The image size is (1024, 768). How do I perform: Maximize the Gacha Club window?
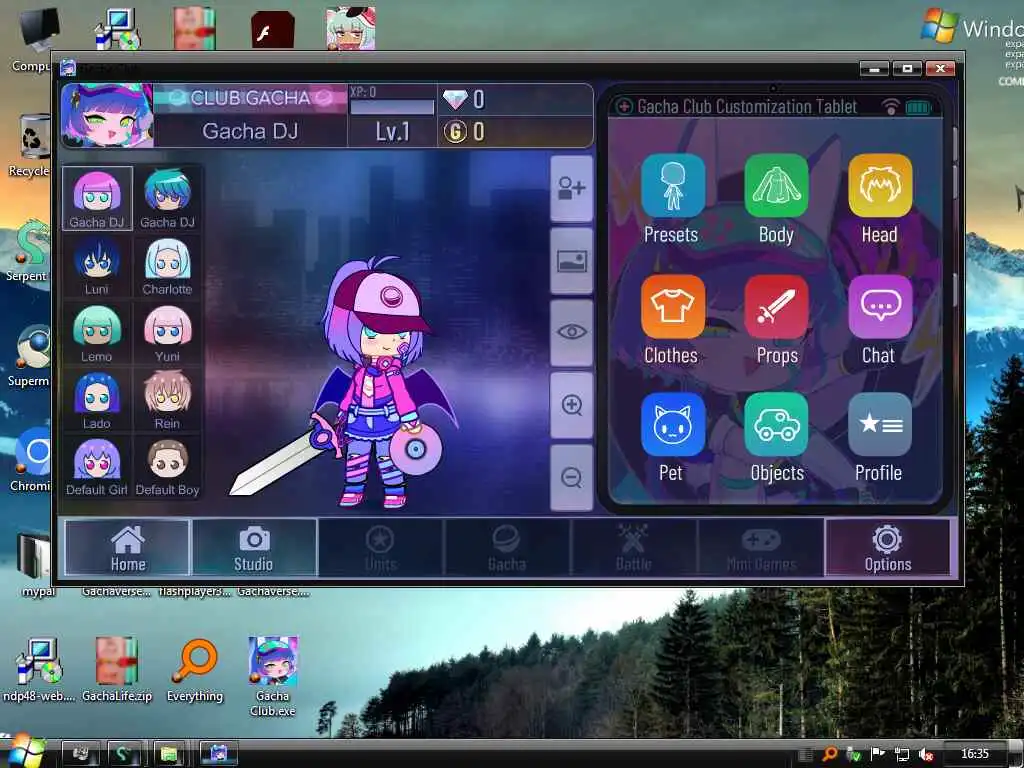[907, 69]
